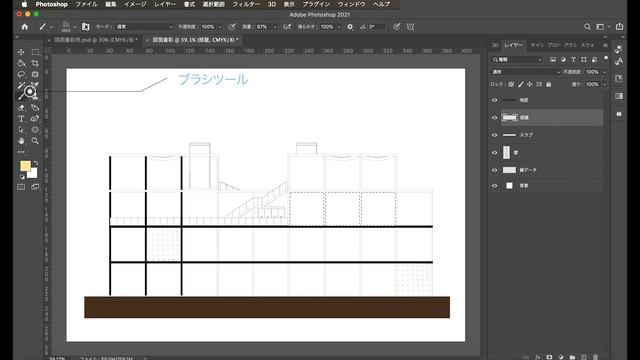This screenshot has width=640, height=360.
Task: Select the Crop tool
Action: click(x=36, y=63)
